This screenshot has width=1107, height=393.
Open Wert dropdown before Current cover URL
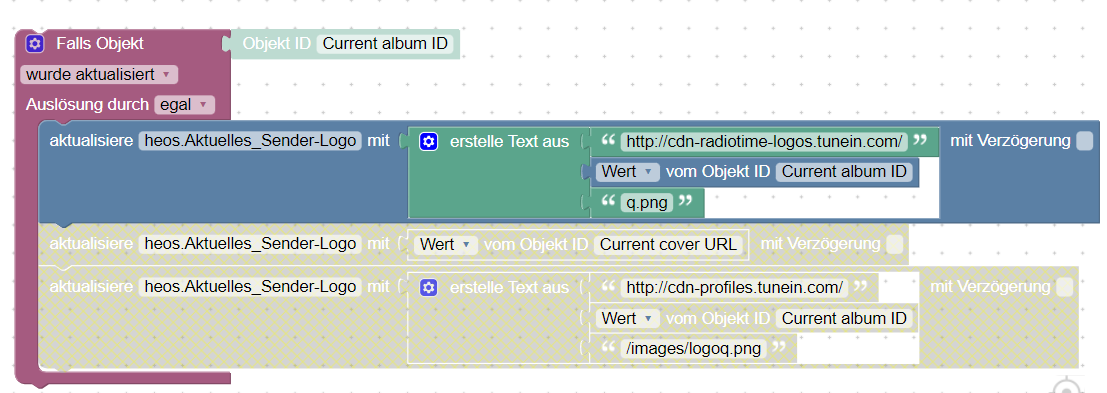point(445,245)
